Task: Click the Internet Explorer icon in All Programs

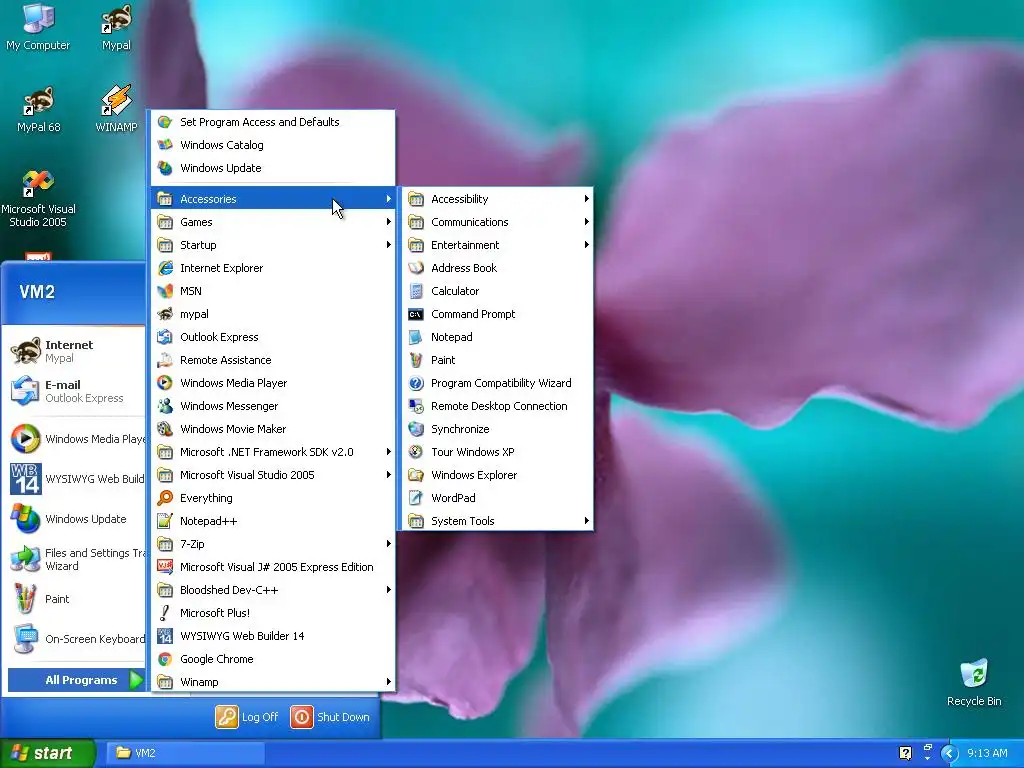Action: [x=165, y=268]
